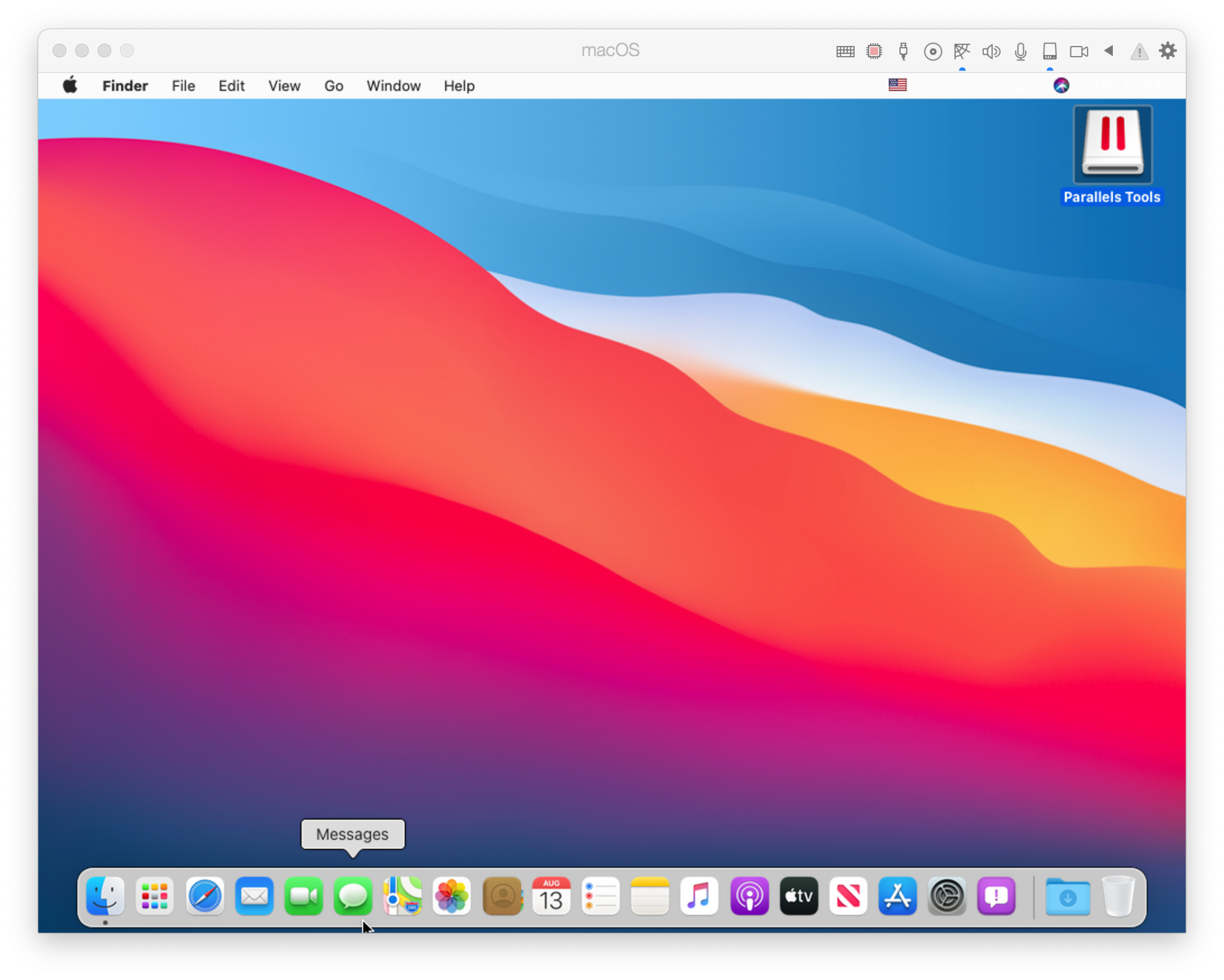The height and width of the screenshot is (980, 1224).
Task: Open Safari from the Dock
Action: pos(204,896)
